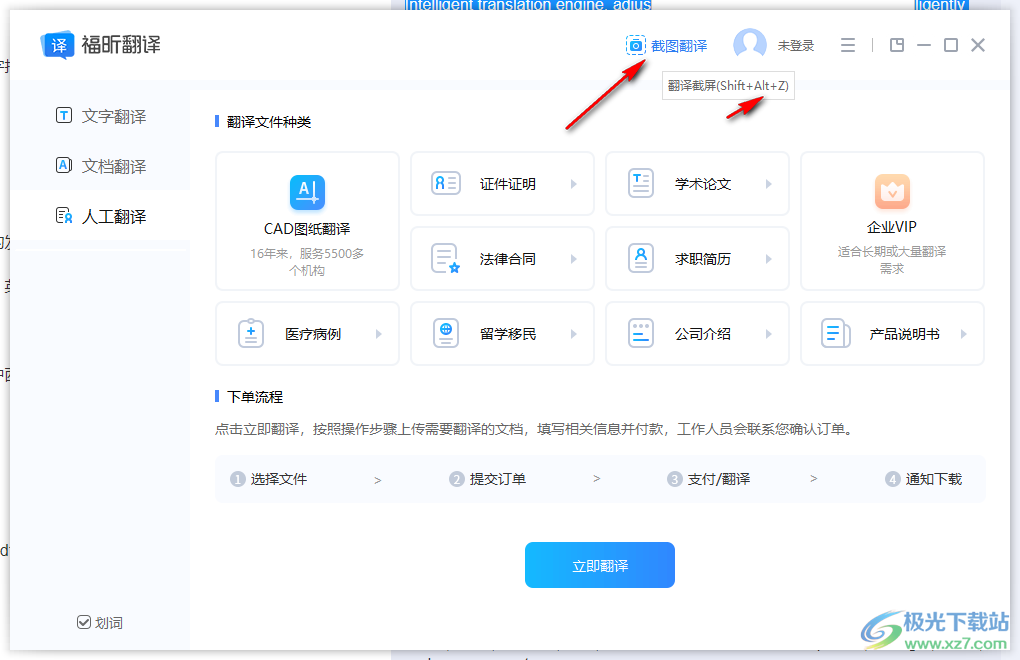Click the 公司介绍 label
The height and width of the screenshot is (660, 1020).
[703, 334]
